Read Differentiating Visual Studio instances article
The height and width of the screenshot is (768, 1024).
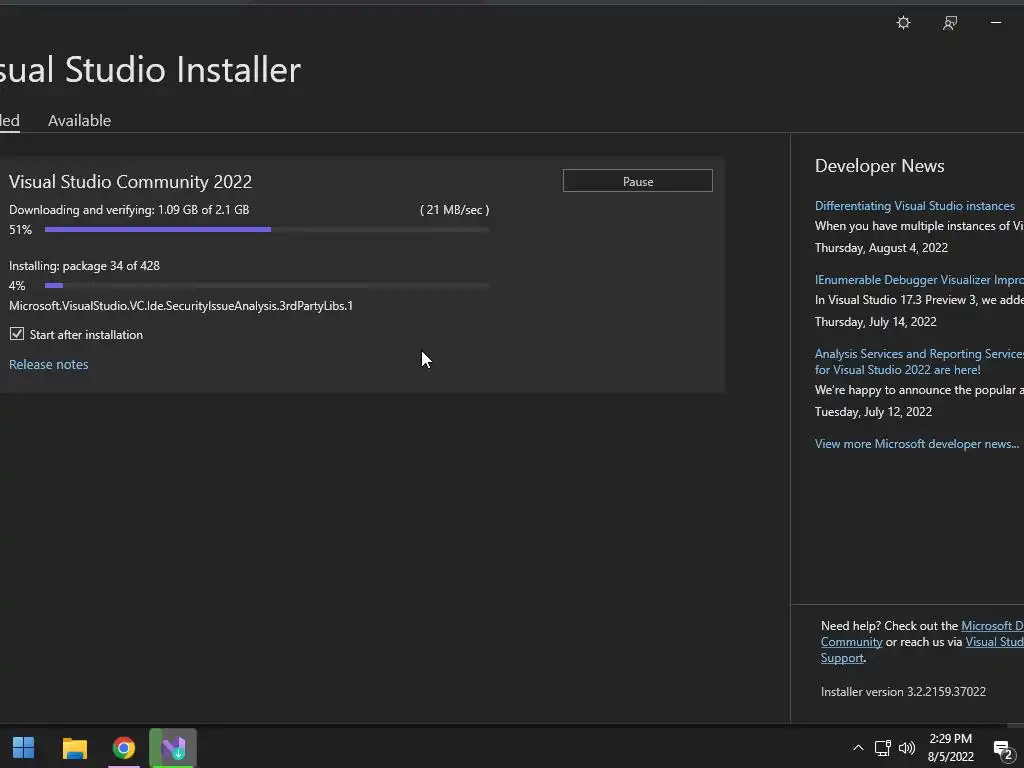[914, 206]
